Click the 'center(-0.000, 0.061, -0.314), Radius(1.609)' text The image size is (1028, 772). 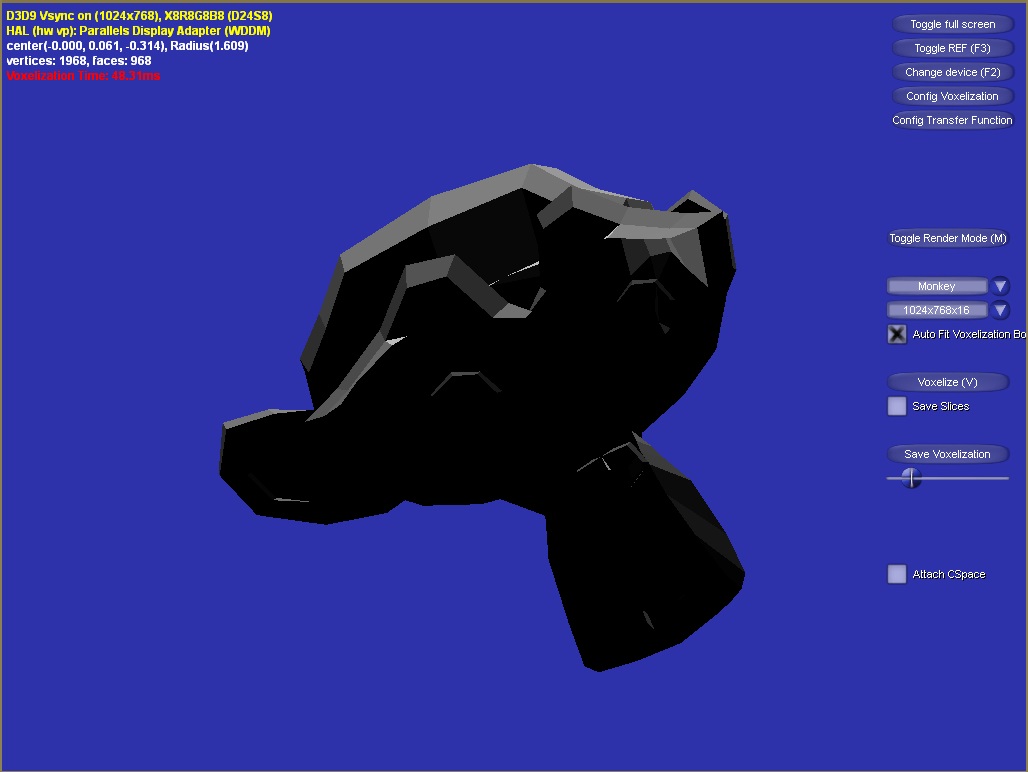tap(127, 46)
